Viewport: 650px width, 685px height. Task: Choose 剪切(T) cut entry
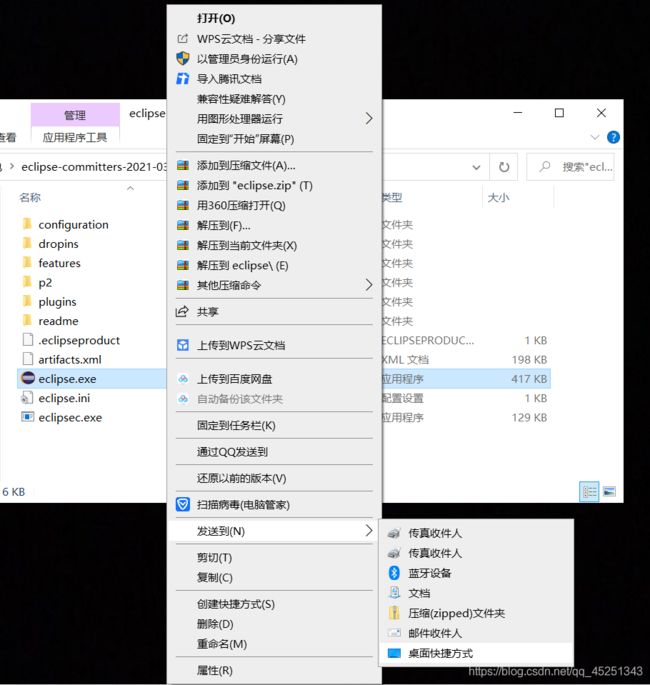[274, 558]
